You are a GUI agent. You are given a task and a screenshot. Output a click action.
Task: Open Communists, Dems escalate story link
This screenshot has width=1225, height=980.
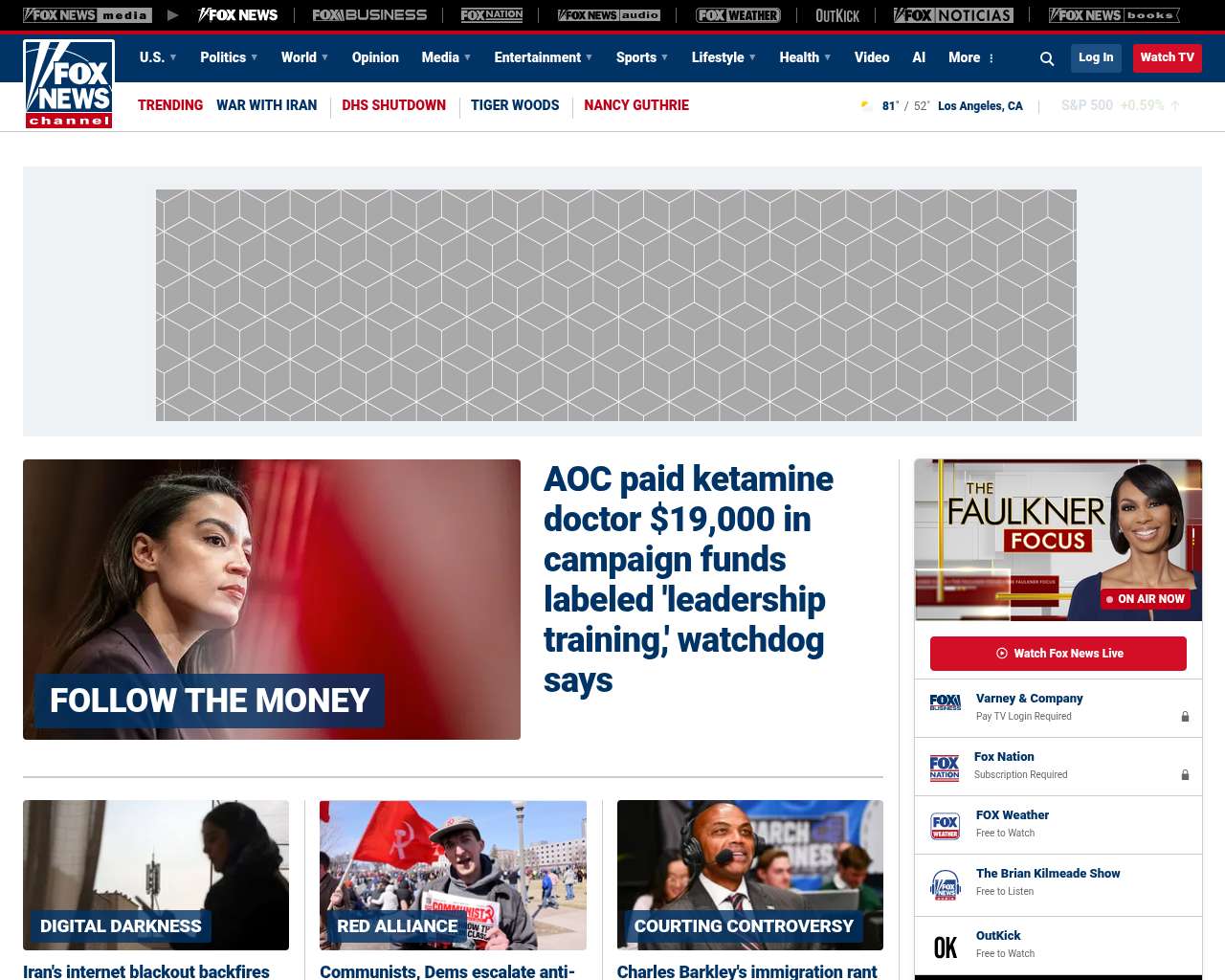pos(447,971)
